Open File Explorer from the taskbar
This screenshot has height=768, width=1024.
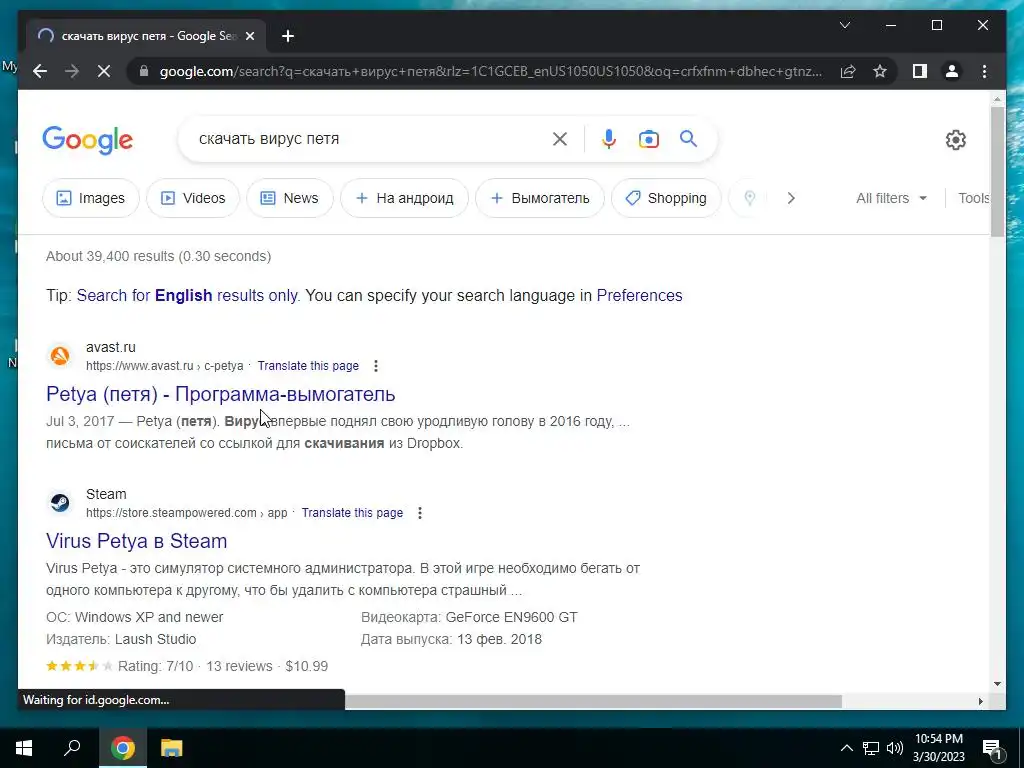(x=171, y=748)
